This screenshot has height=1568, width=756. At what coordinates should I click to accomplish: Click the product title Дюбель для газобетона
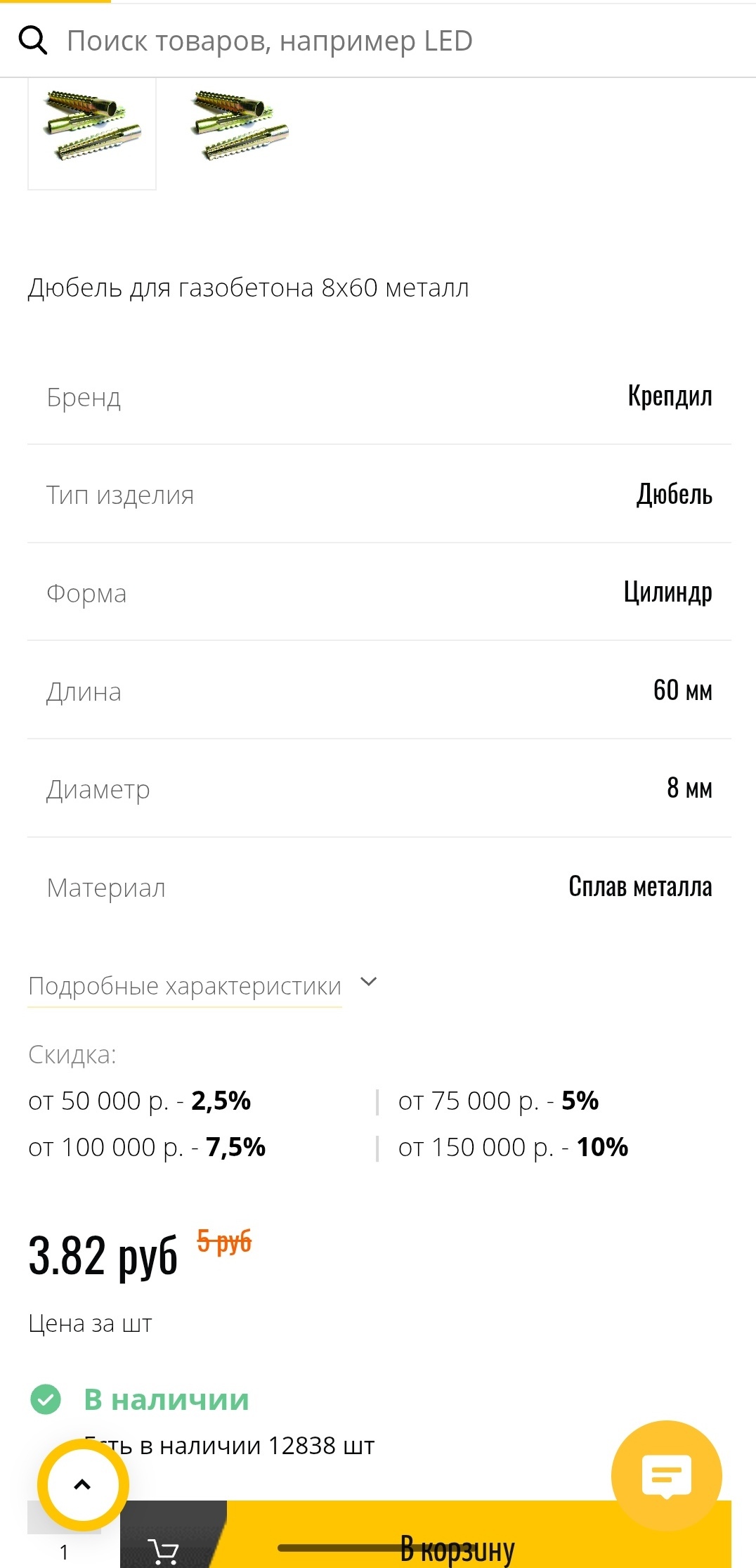[248, 288]
